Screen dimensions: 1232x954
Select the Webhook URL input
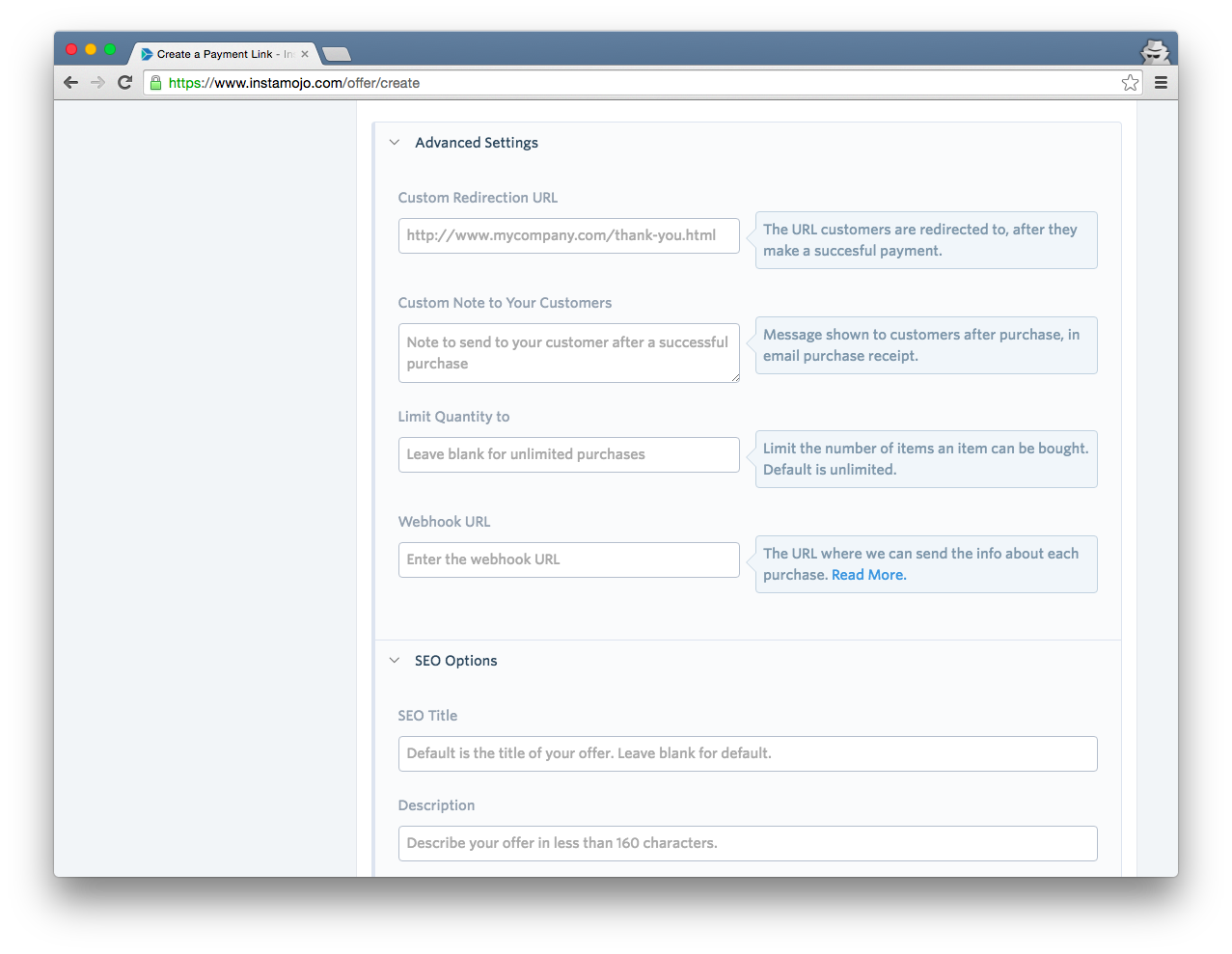pos(568,559)
